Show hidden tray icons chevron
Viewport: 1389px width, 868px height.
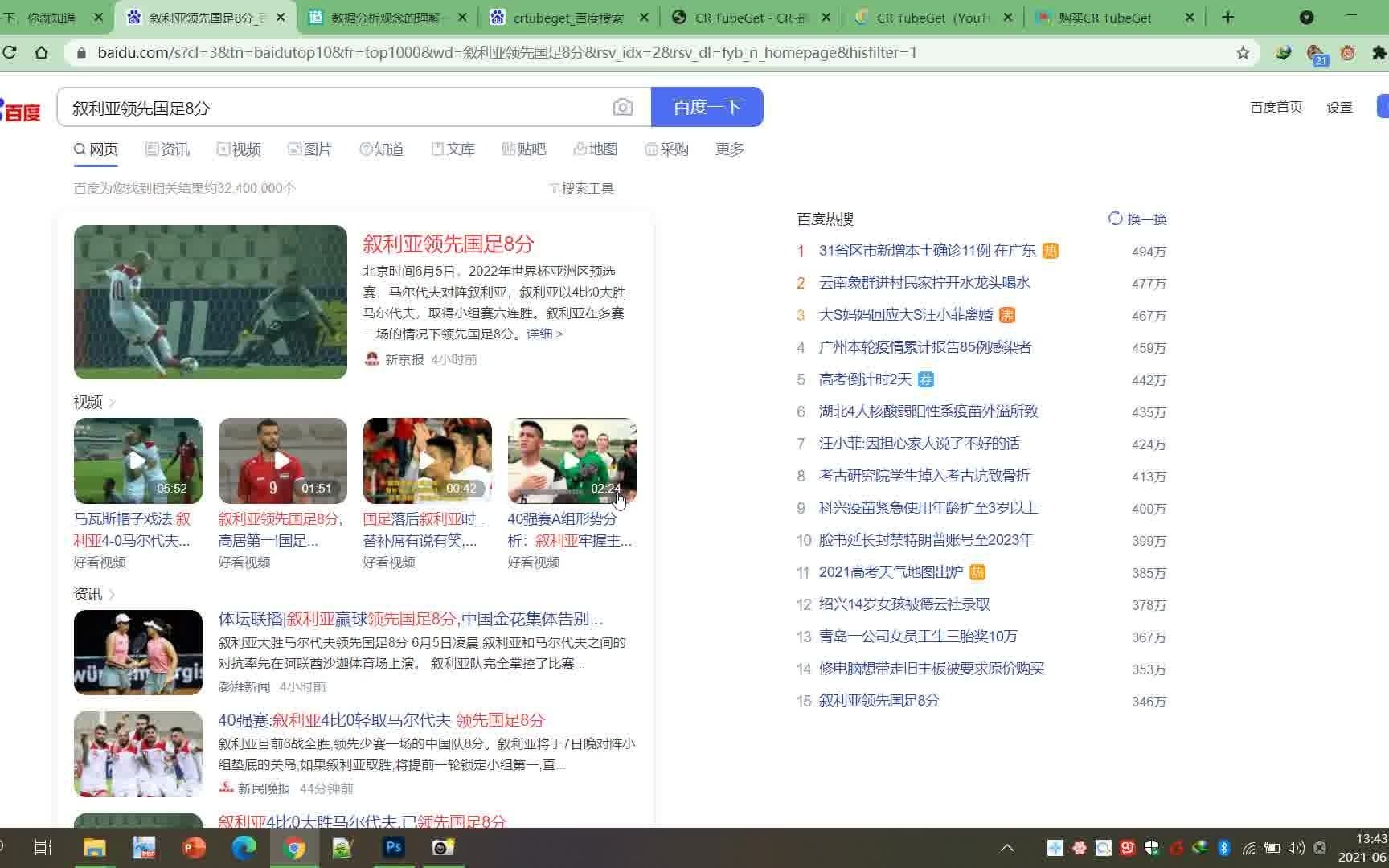click(x=1006, y=847)
